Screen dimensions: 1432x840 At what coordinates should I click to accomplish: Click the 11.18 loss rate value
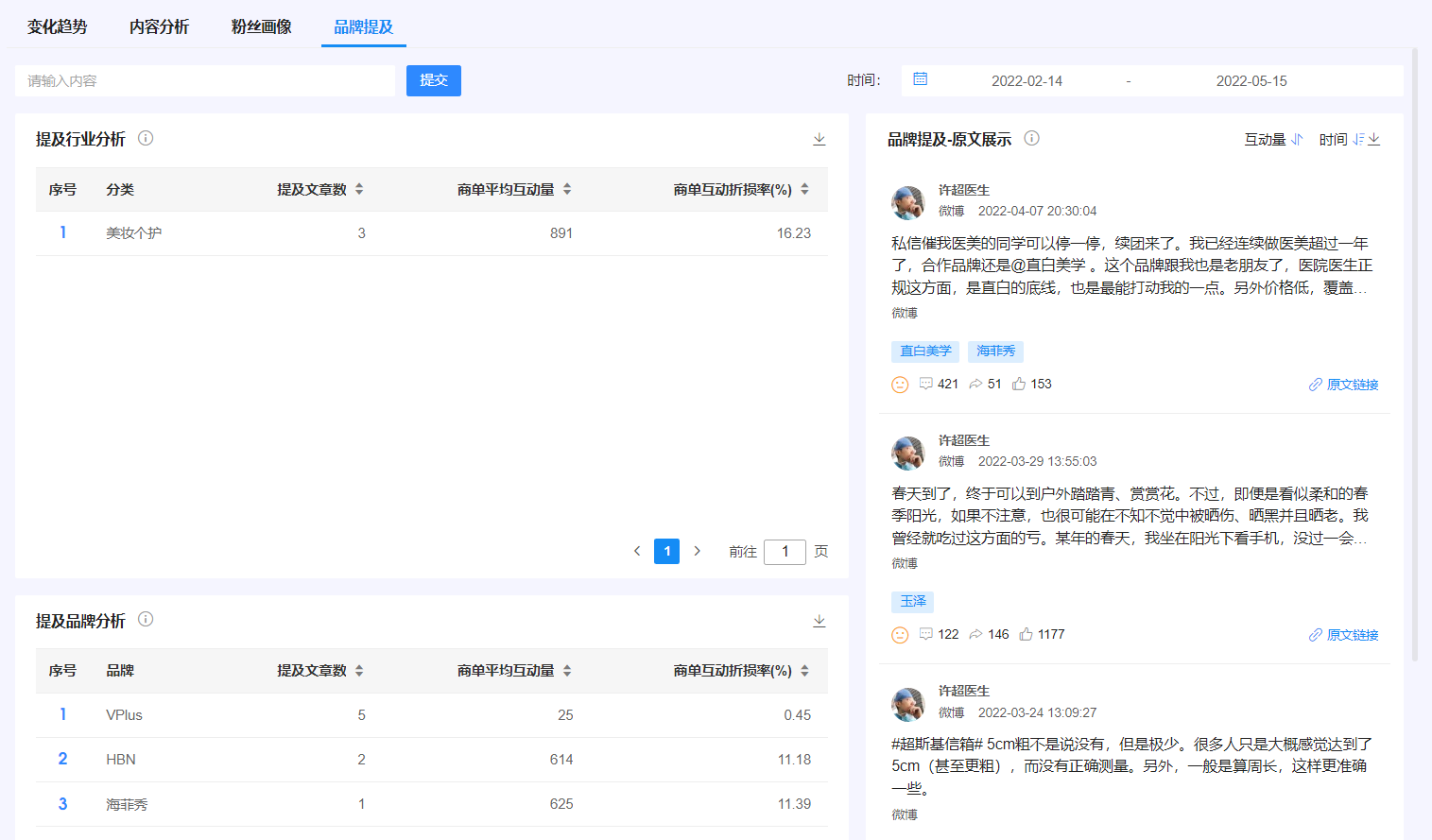tap(794, 760)
